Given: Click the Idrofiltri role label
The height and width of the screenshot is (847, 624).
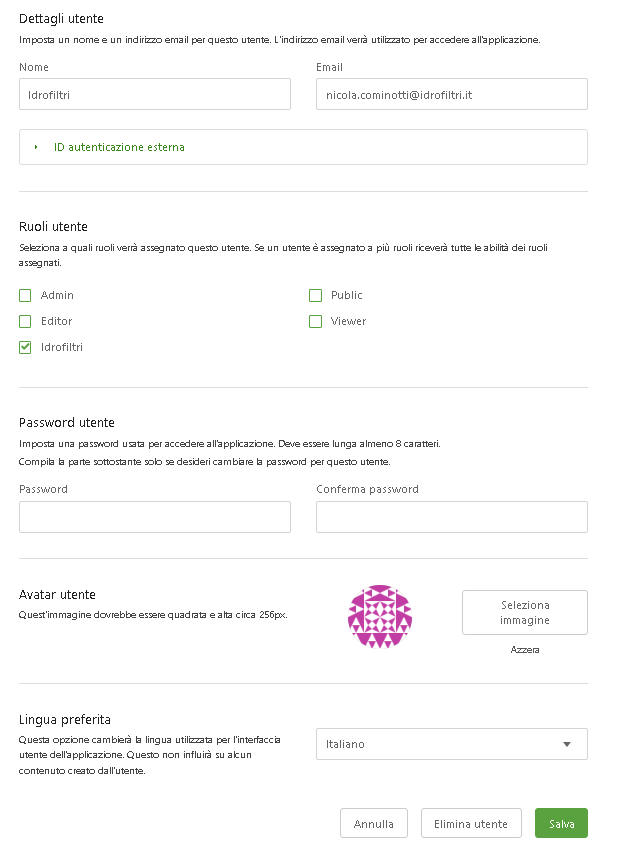Looking at the screenshot, I should coord(62,347).
